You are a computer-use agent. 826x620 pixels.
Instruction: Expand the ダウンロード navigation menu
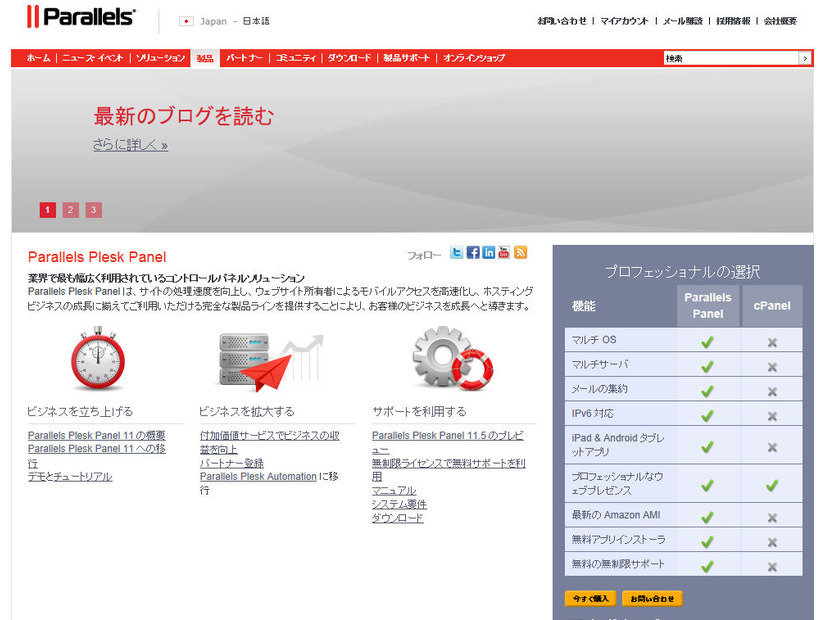(349, 58)
